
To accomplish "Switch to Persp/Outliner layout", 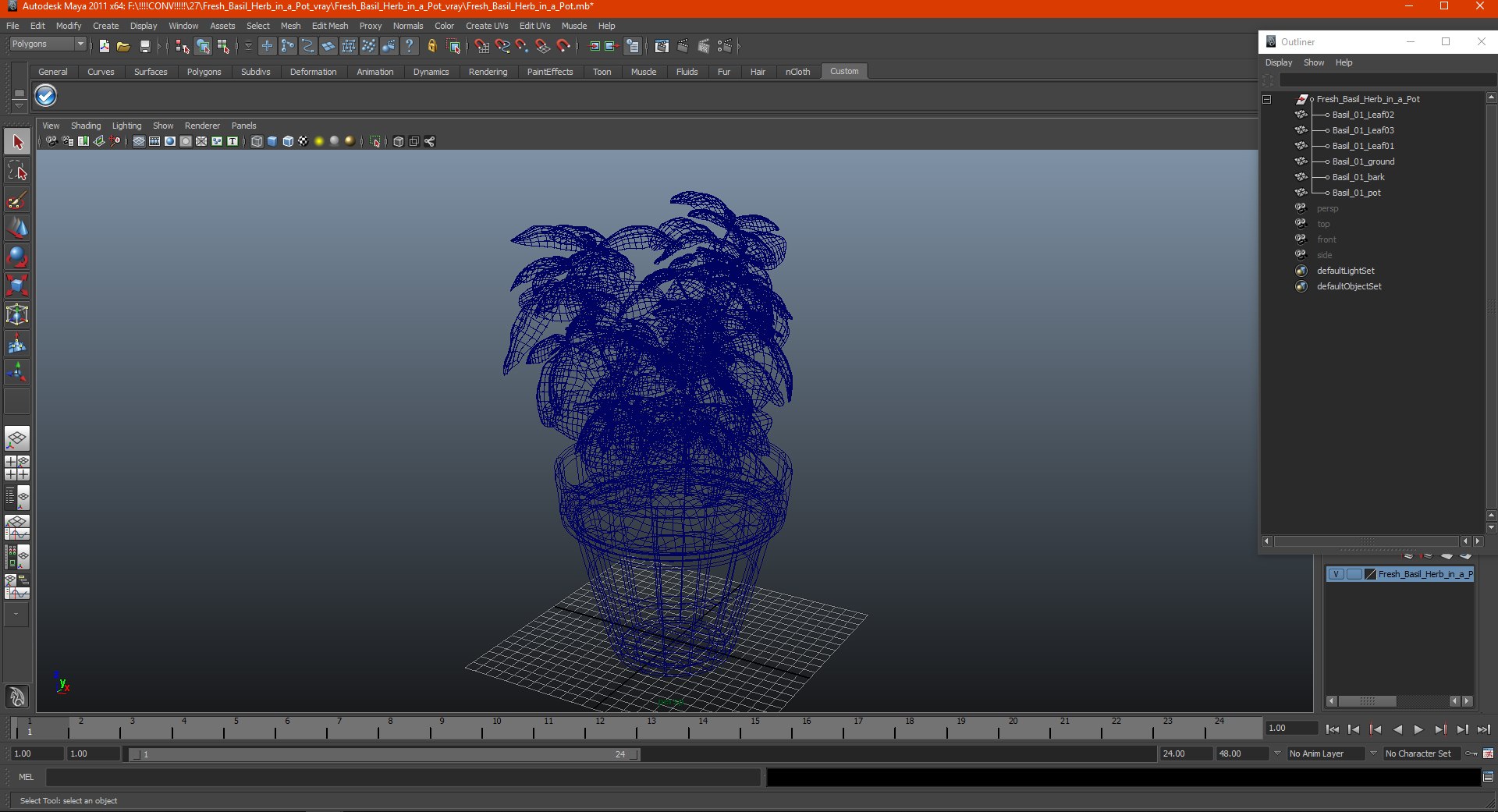I will click(17, 498).
